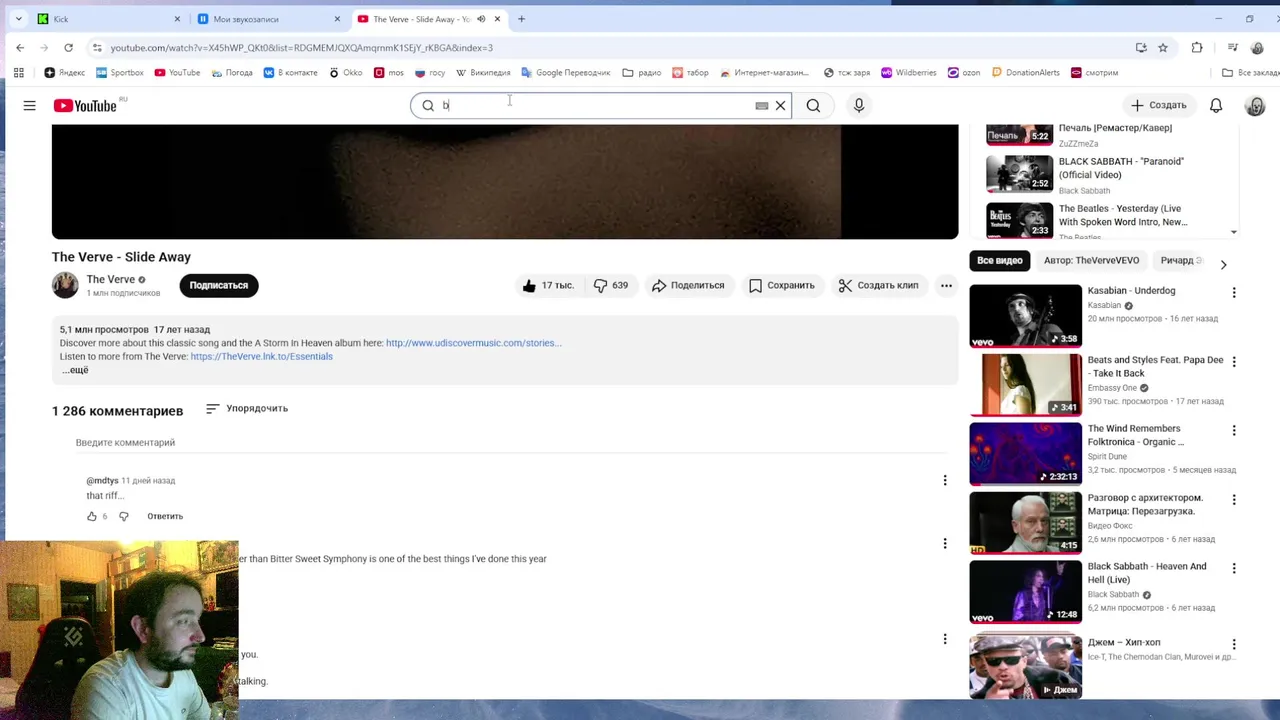Viewport: 1280px width, 720px height.
Task: Open The Verve channel name link
Action: tap(110, 279)
